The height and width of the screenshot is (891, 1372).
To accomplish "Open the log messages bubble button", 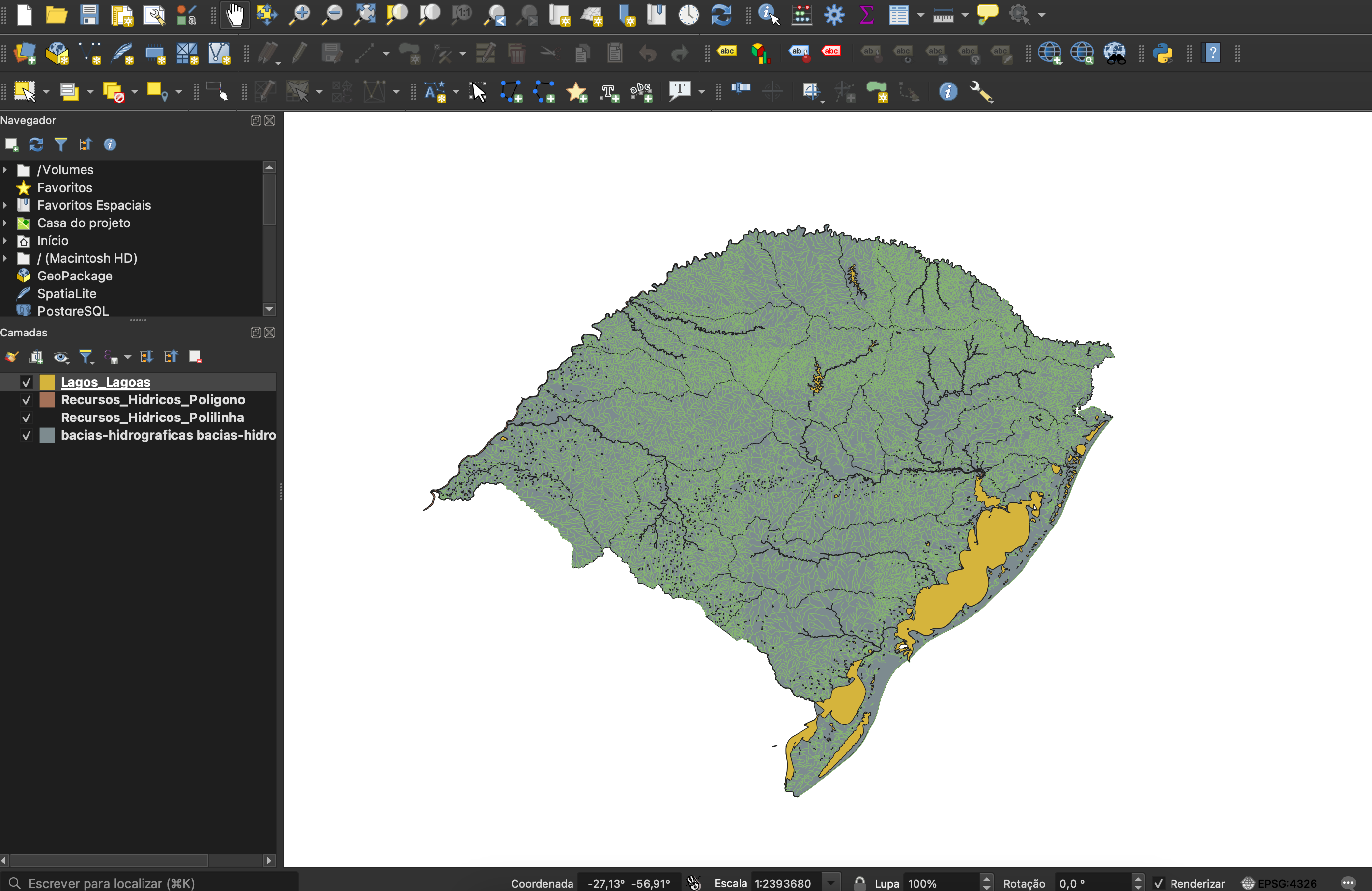I will pos(1348,883).
